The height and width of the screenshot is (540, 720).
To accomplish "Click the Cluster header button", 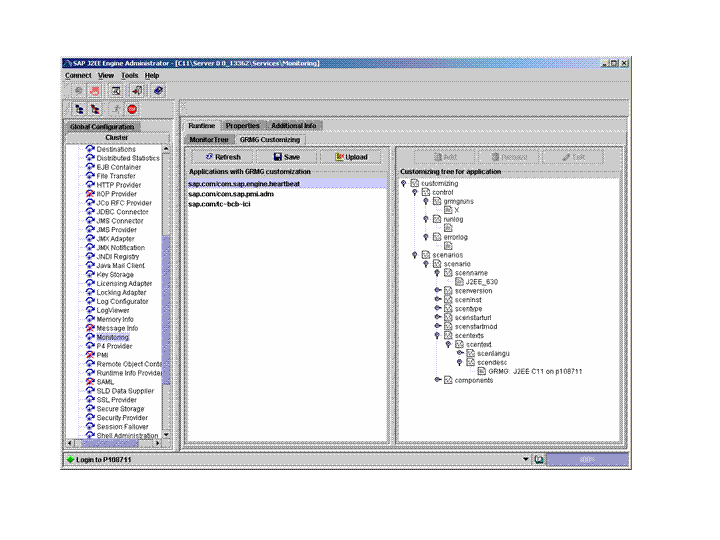I will (117, 137).
